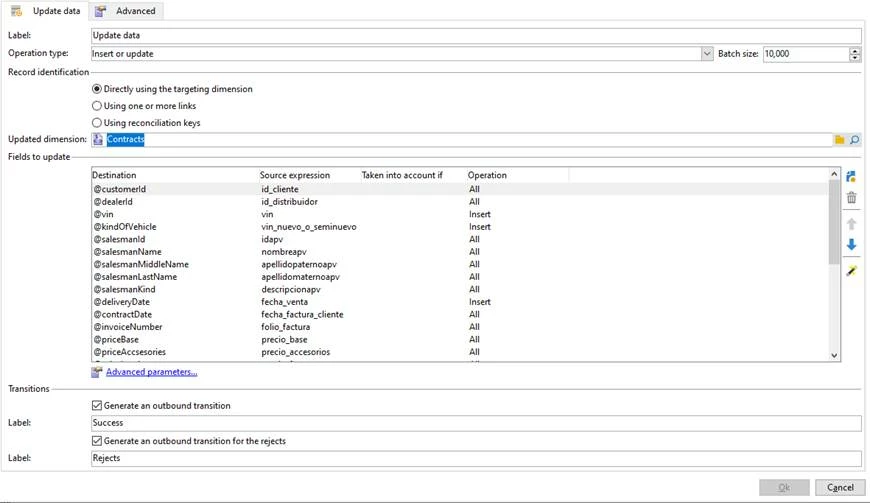870x503 pixels.
Task: Click the Cancel button
Action: (x=840, y=487)
